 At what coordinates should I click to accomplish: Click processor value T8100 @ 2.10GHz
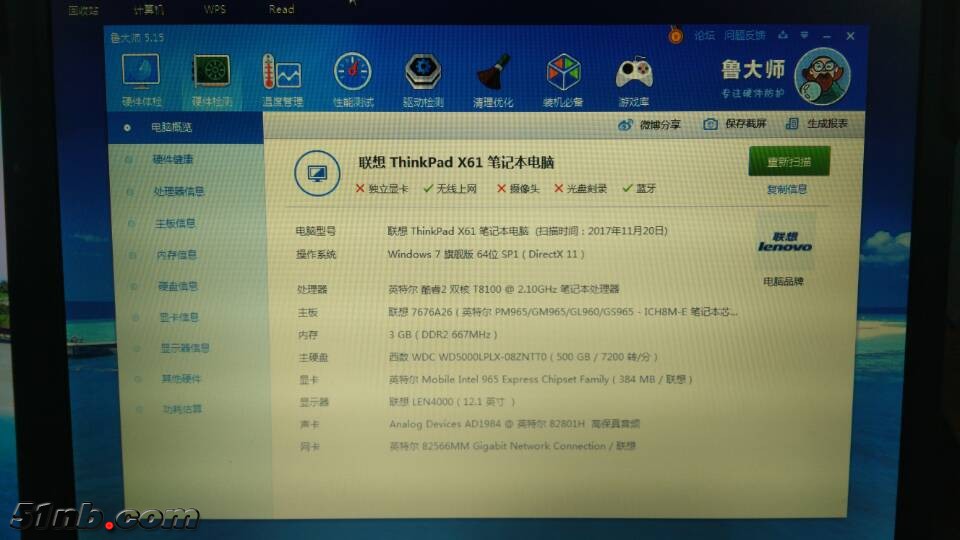(504, 289)
